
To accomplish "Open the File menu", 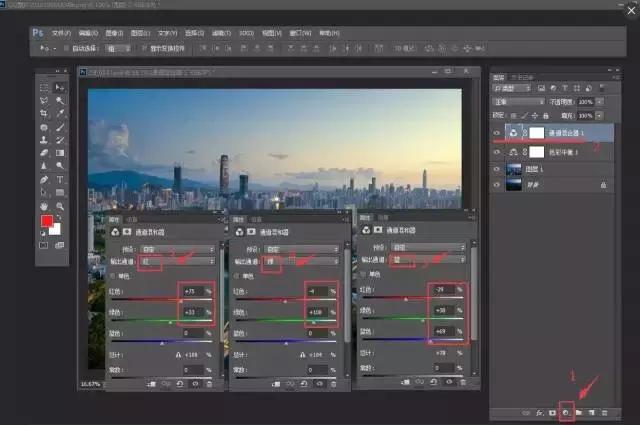I will tap(61, 31).
